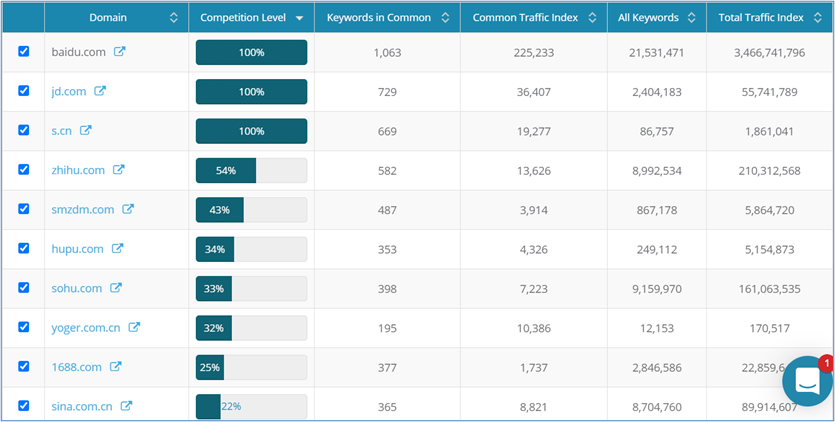
Task: Uncheck the zhihu.com row checkbox
Action: [x=23, y=169]
